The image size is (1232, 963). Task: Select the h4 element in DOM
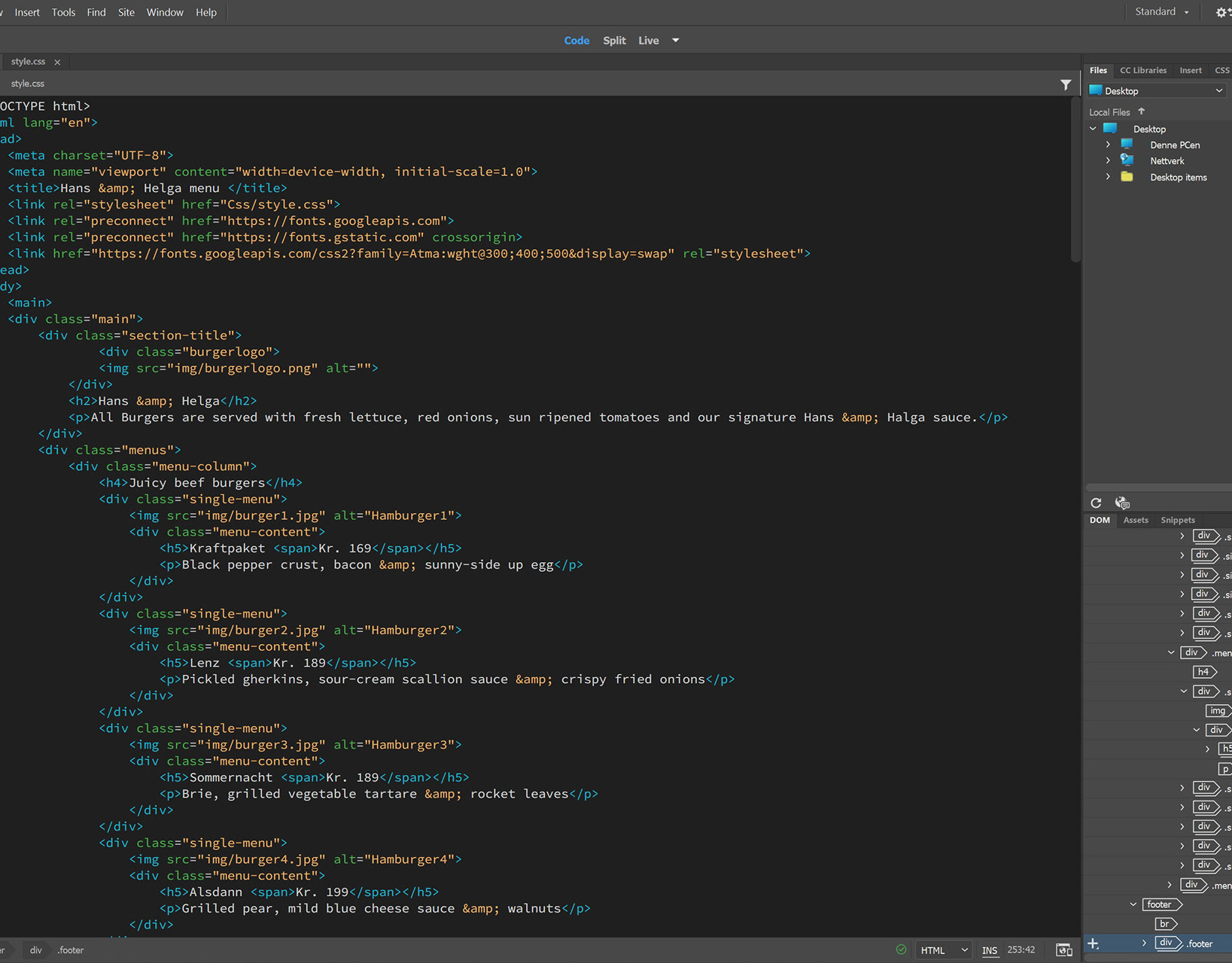coord(1204,672)
